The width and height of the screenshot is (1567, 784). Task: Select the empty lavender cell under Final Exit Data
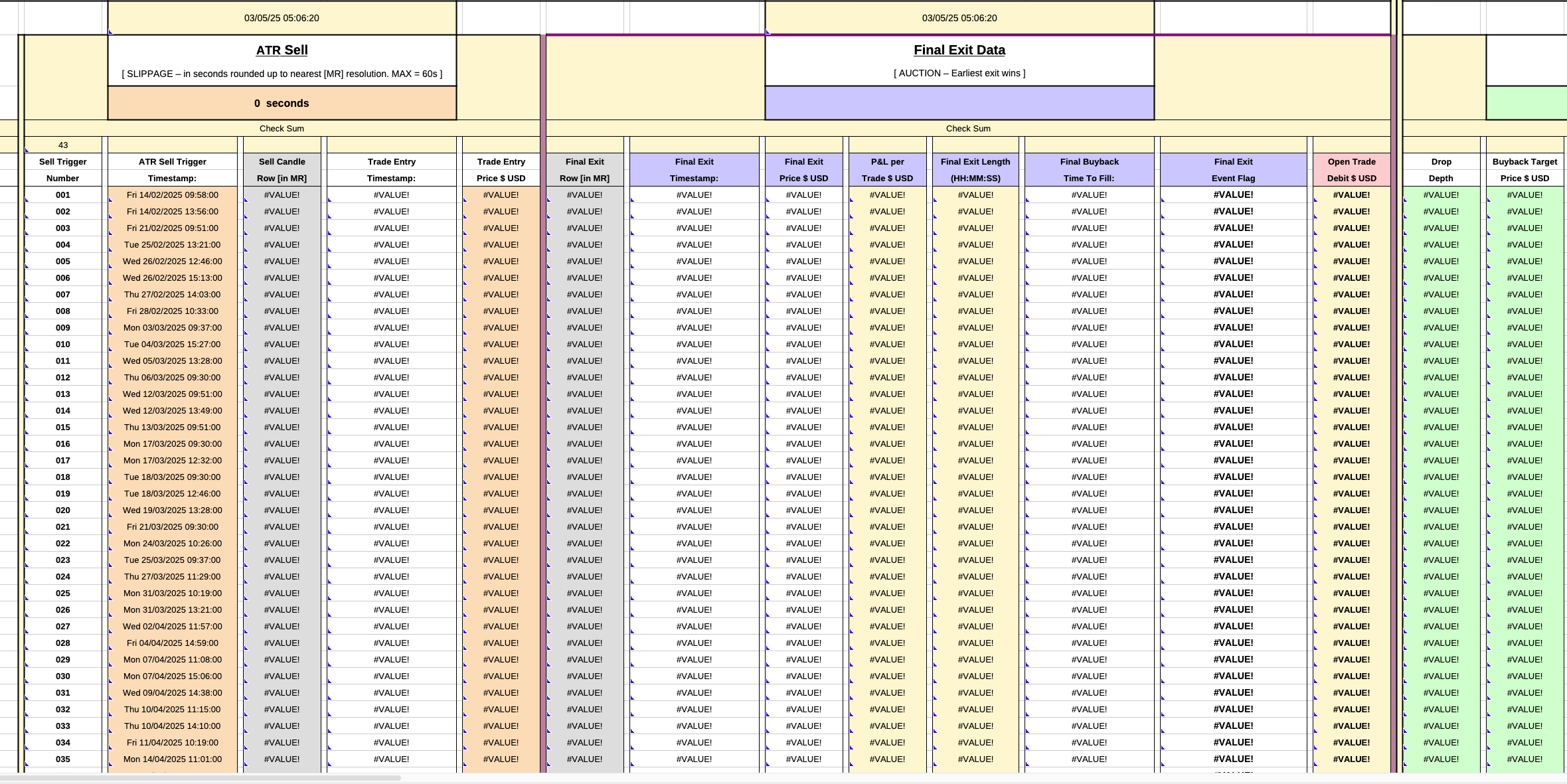tap(959, 103)
